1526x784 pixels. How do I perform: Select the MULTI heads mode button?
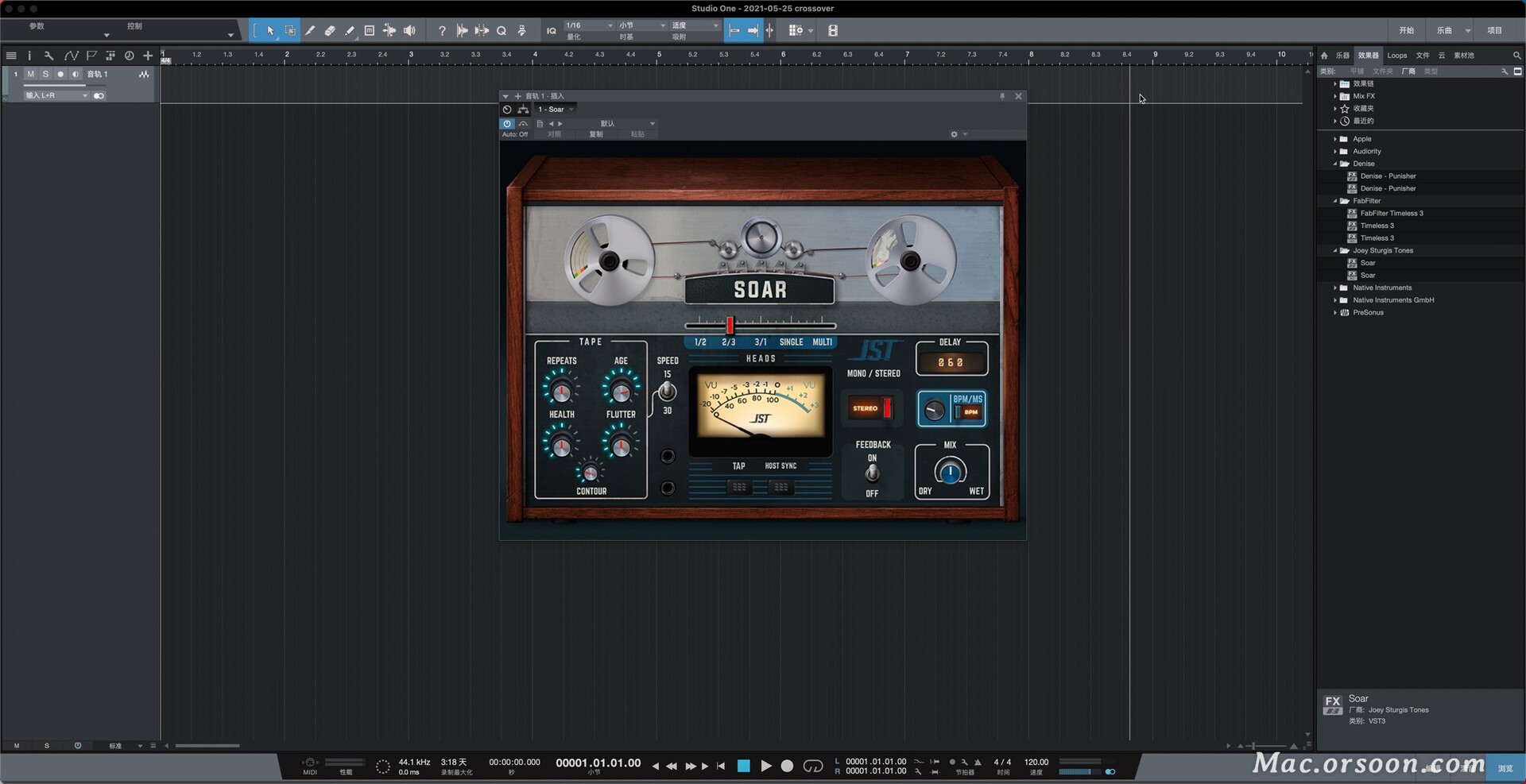822,342
